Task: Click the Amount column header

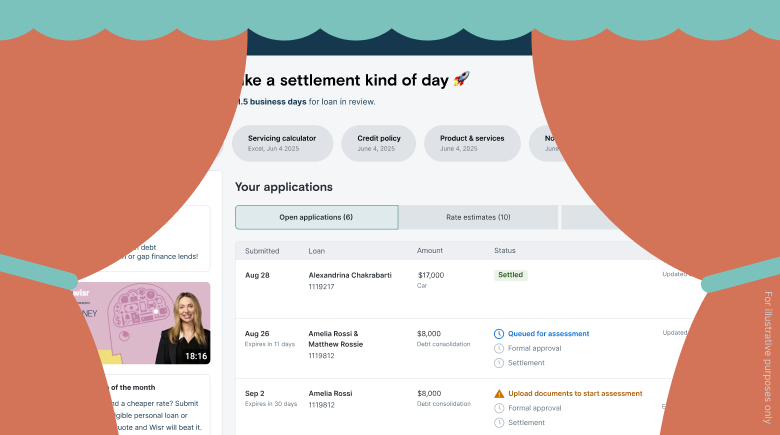Action: click(x=430, y=251)
